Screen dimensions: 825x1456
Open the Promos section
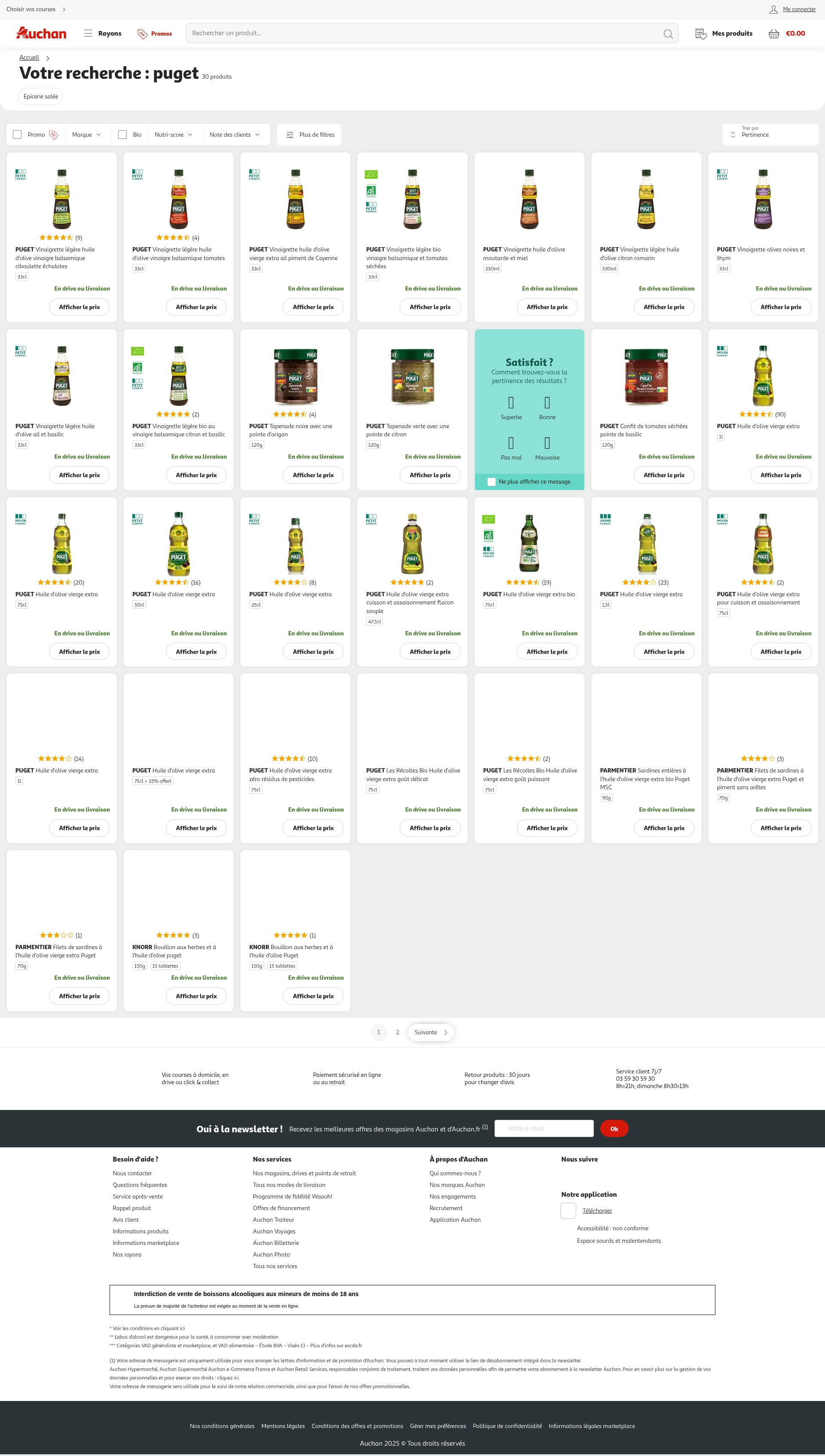[x=155, y=34]
